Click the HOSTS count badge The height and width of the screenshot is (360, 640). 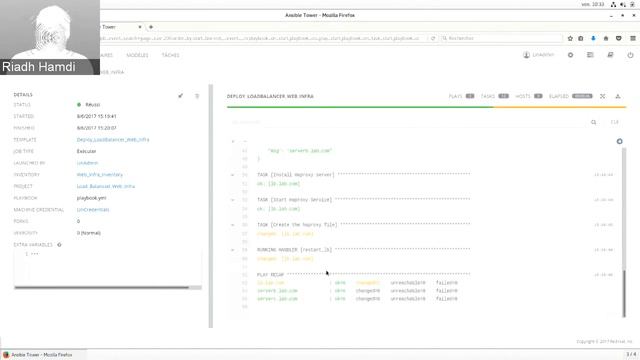point(538,96)
